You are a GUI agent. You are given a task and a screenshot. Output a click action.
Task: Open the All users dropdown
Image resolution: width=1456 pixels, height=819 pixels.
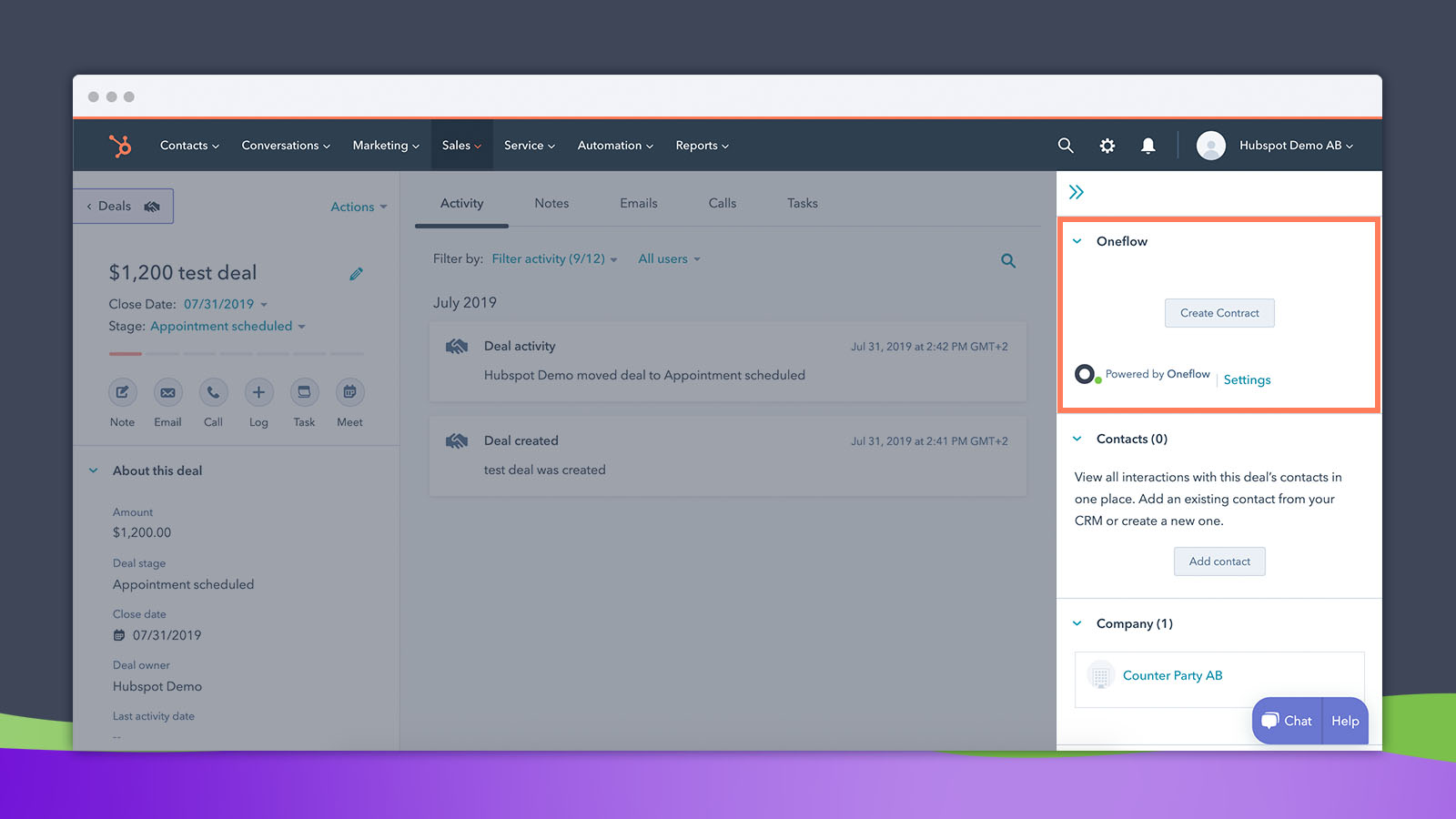click(669, 258)
